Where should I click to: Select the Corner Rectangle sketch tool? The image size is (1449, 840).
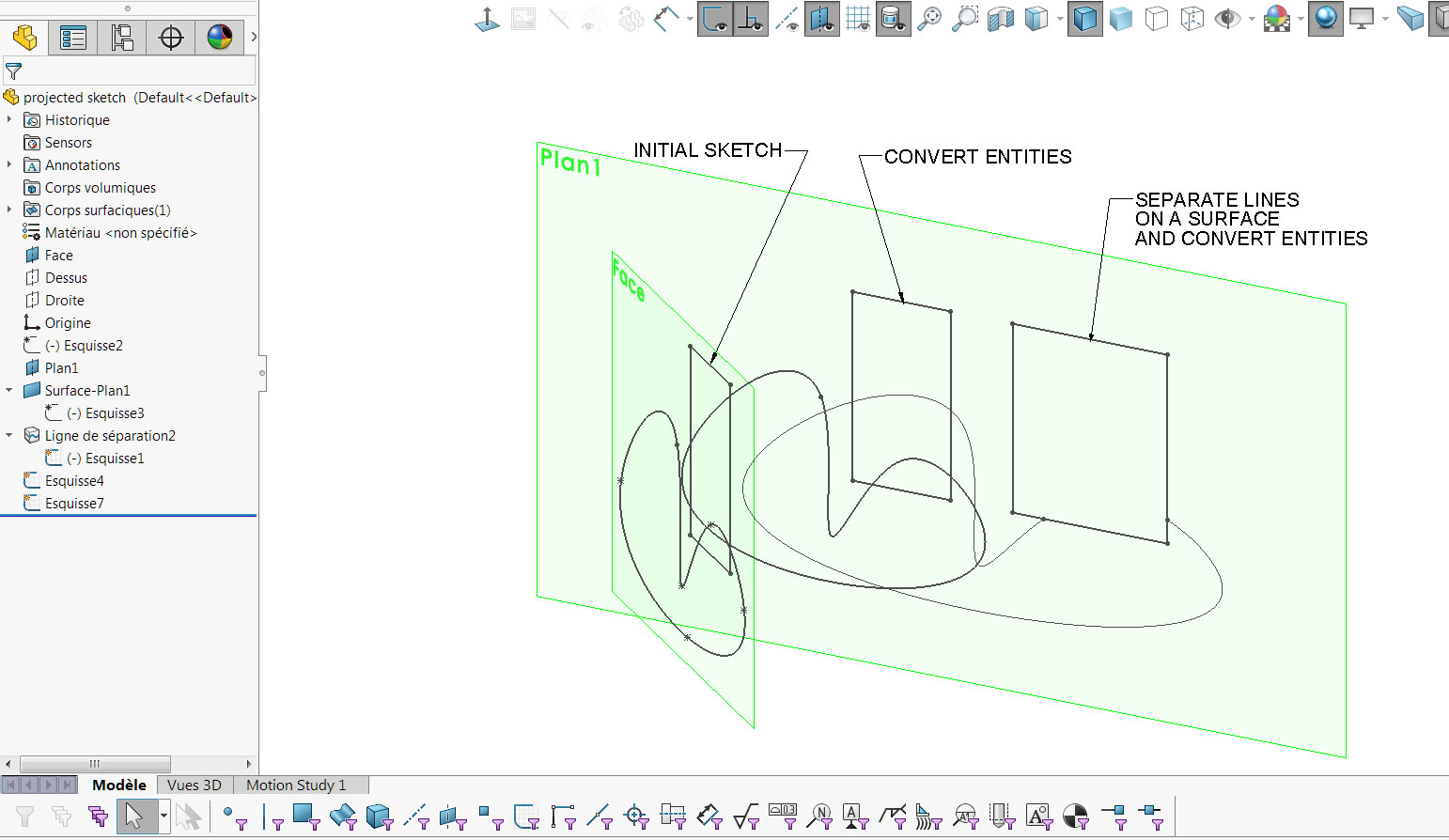[303, 810]
